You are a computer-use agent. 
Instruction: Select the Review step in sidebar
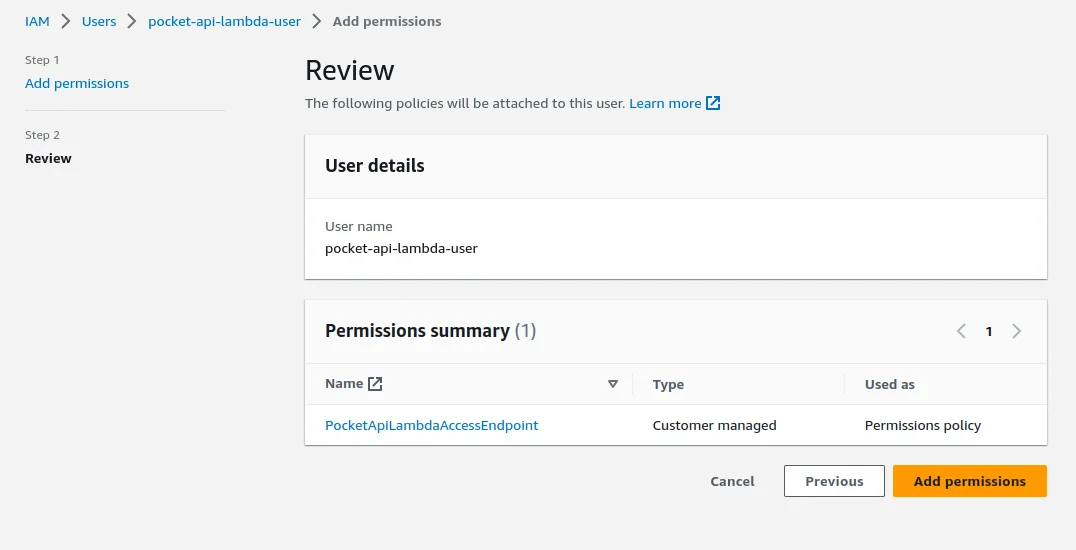pyautogui.click(x=48, y=158)
